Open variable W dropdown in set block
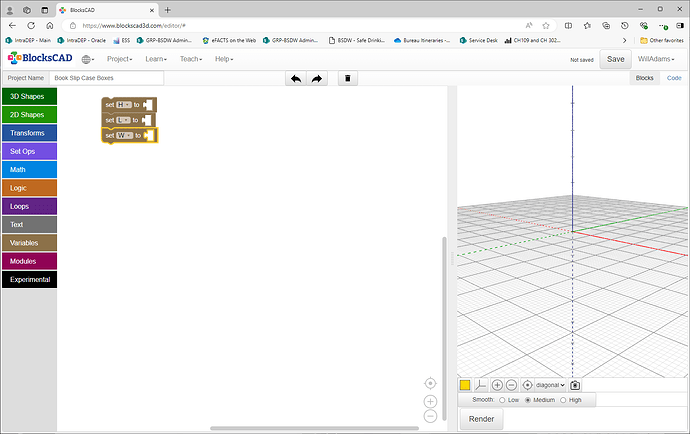The image size is (690, 434). point(125,136)
